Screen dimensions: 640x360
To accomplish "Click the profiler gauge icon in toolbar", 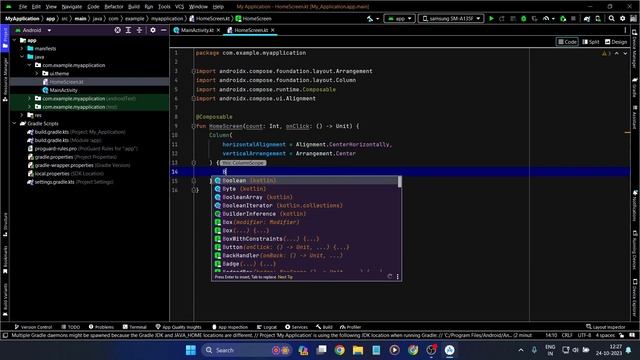I will click(547, 19).
